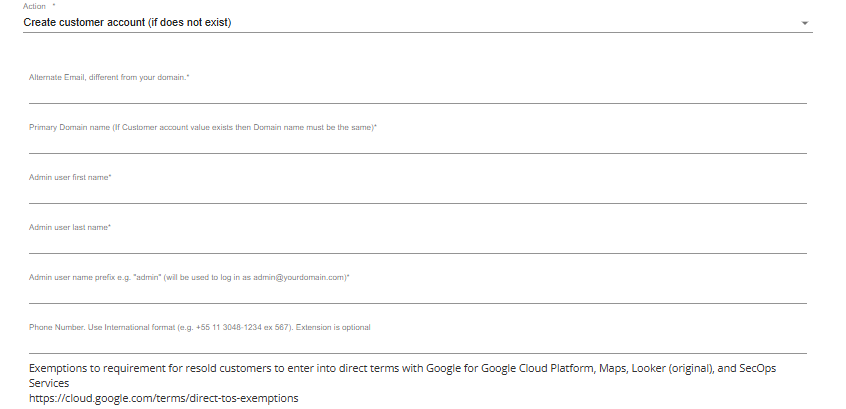Screen dimensions: 846x409
Task: Focus the Alternate Email input field
Action: pos(418,93)
